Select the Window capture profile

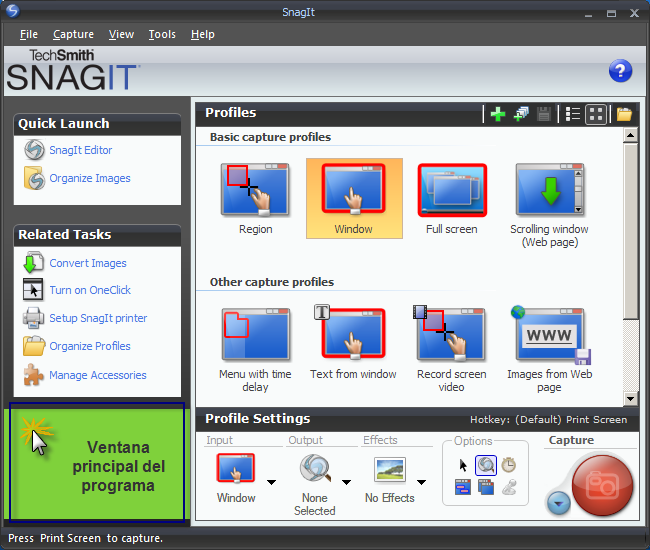354,199
